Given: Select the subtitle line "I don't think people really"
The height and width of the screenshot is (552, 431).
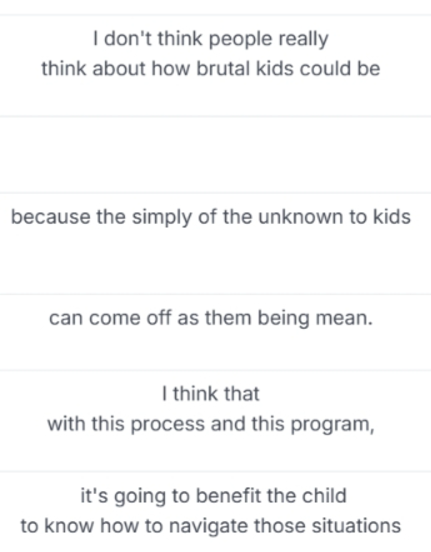Looking at the screenshot, I should click(211, 39).
